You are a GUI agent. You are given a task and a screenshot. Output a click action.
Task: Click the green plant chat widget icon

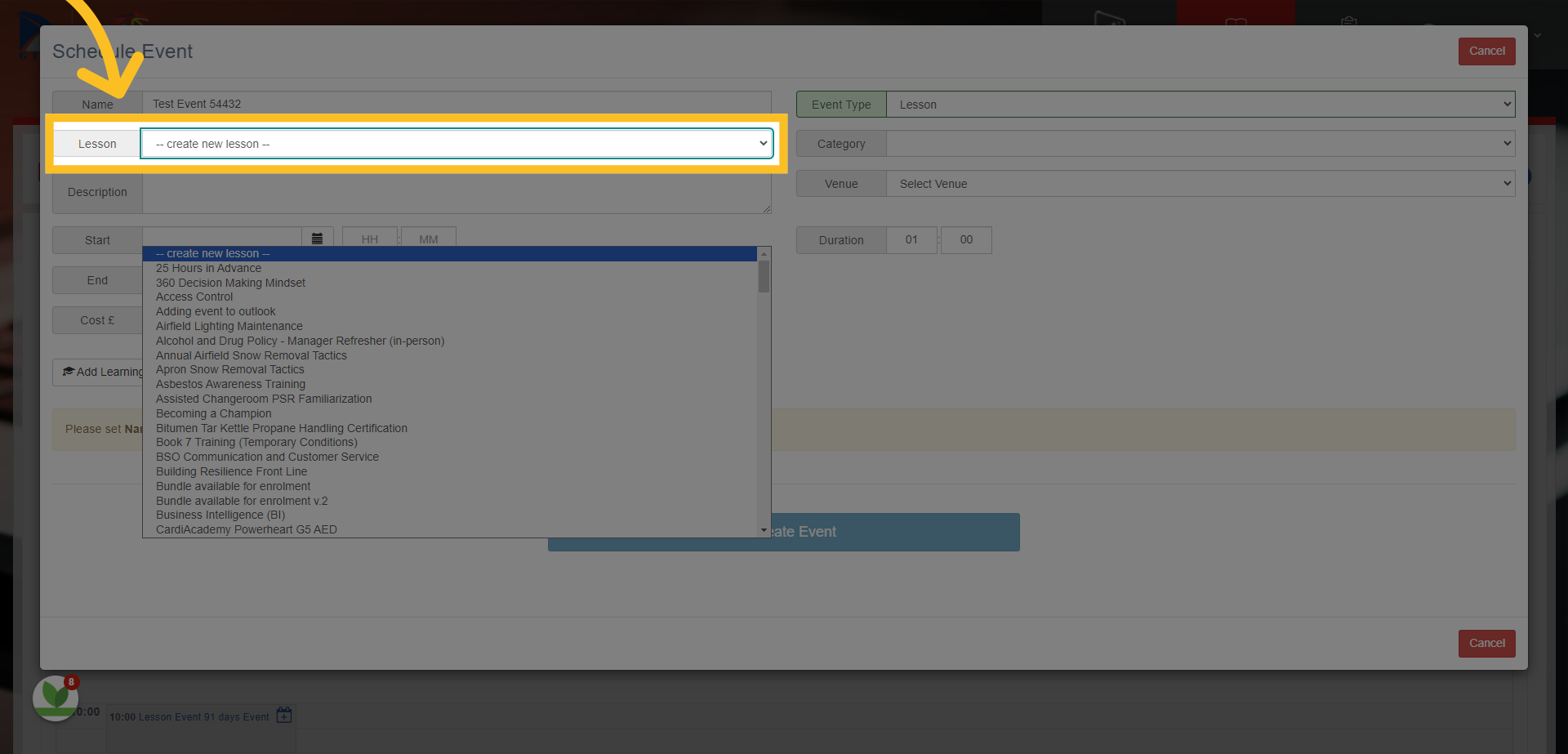pyautogui.click(x=56, y=698)
